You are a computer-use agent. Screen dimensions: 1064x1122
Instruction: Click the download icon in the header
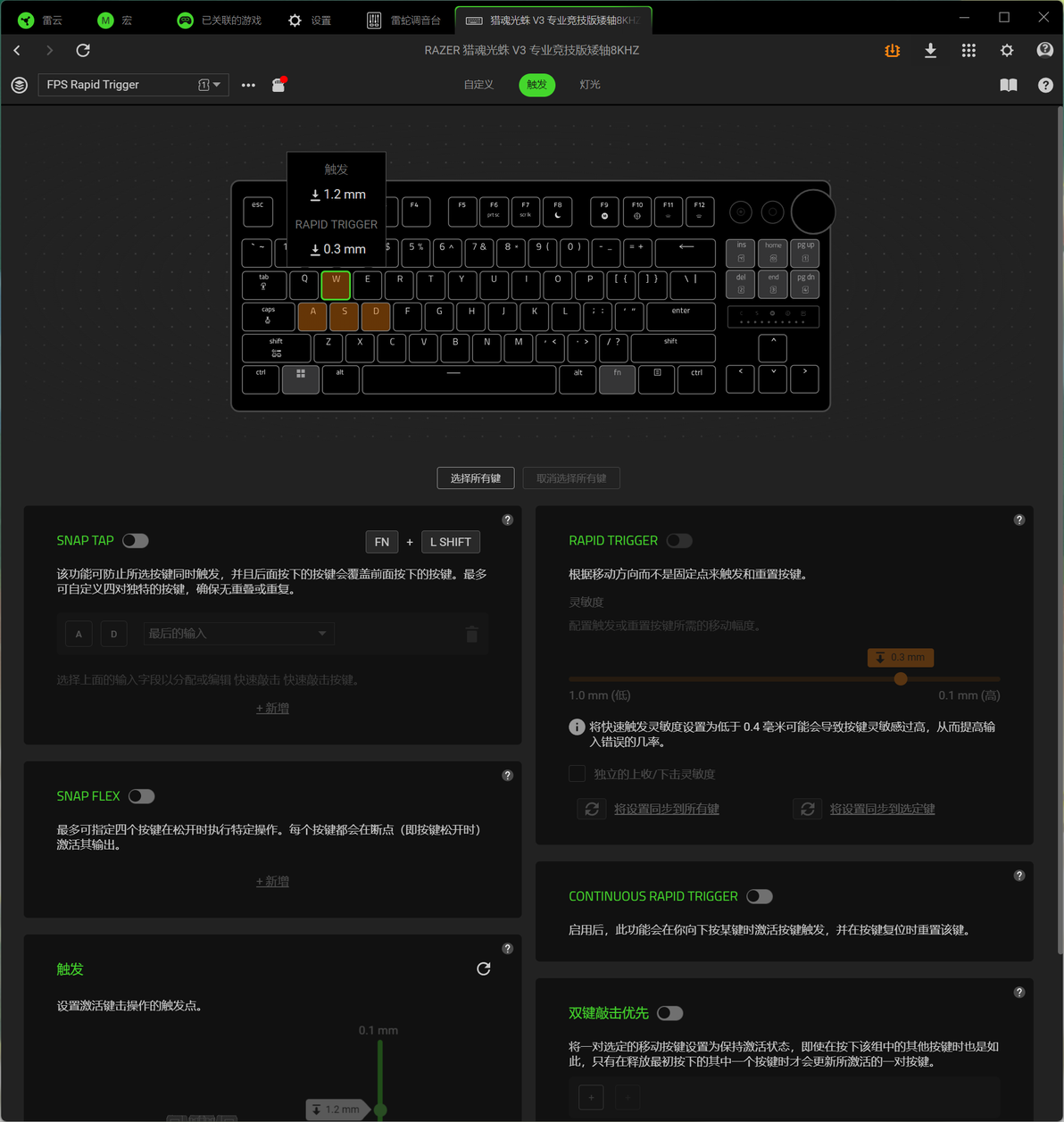[930, 51]
